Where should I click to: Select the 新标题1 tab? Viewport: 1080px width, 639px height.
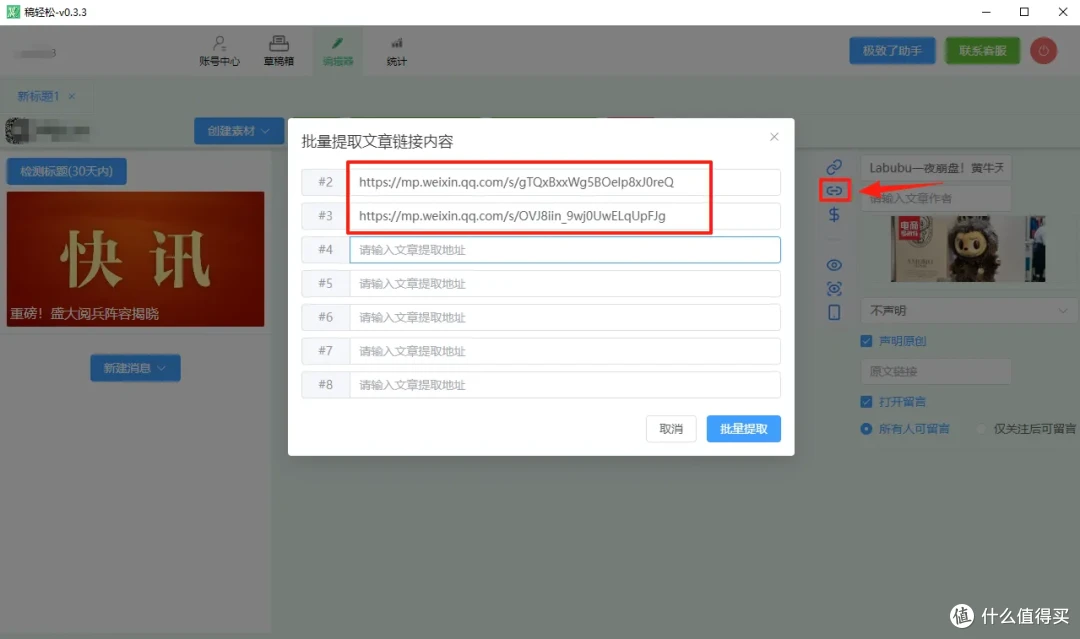pyautogui.click(x=39, y=96)
